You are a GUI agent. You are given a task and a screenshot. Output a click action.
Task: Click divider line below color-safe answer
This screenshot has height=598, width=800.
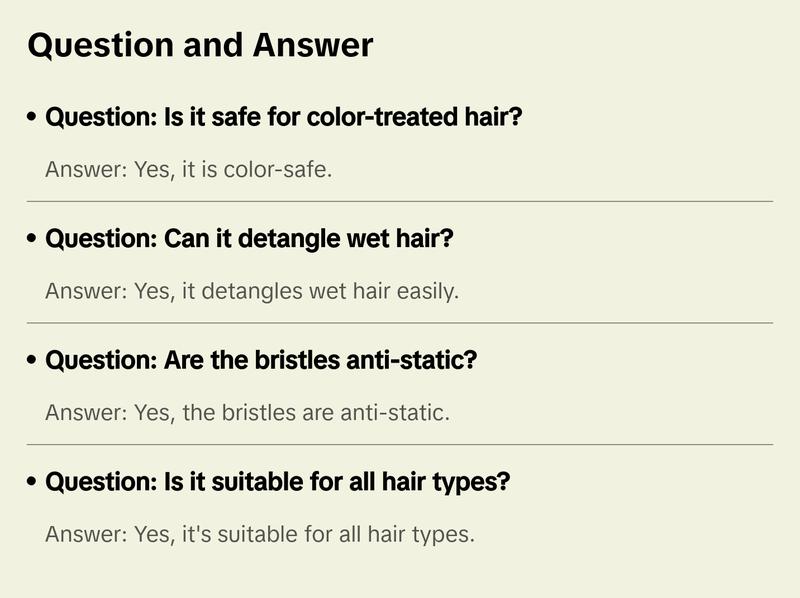[x=400, y=202]
